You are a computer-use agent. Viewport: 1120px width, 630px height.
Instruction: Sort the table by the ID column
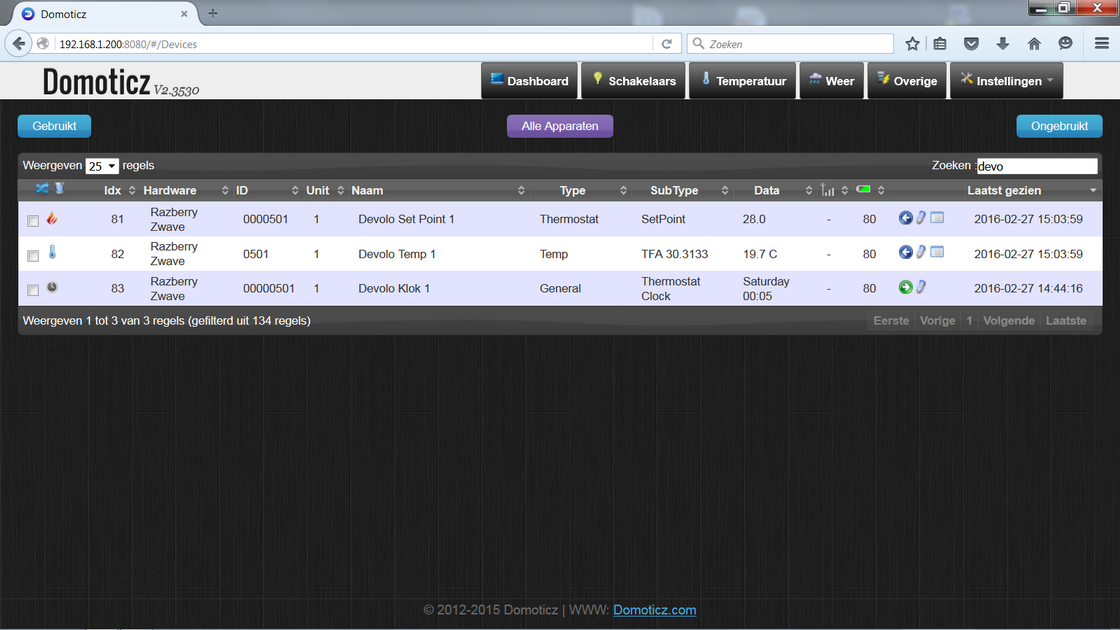point(242,190)
